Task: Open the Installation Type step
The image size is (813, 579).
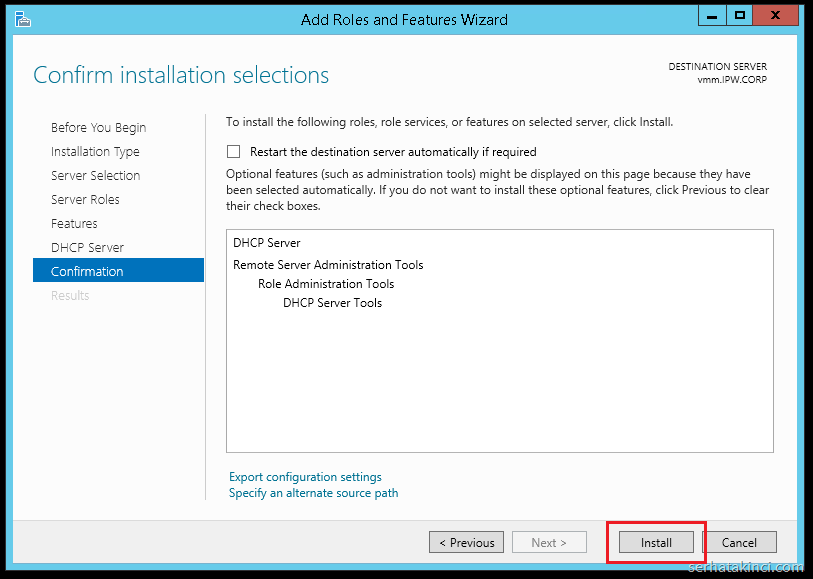Action: [x=95, y=152]
